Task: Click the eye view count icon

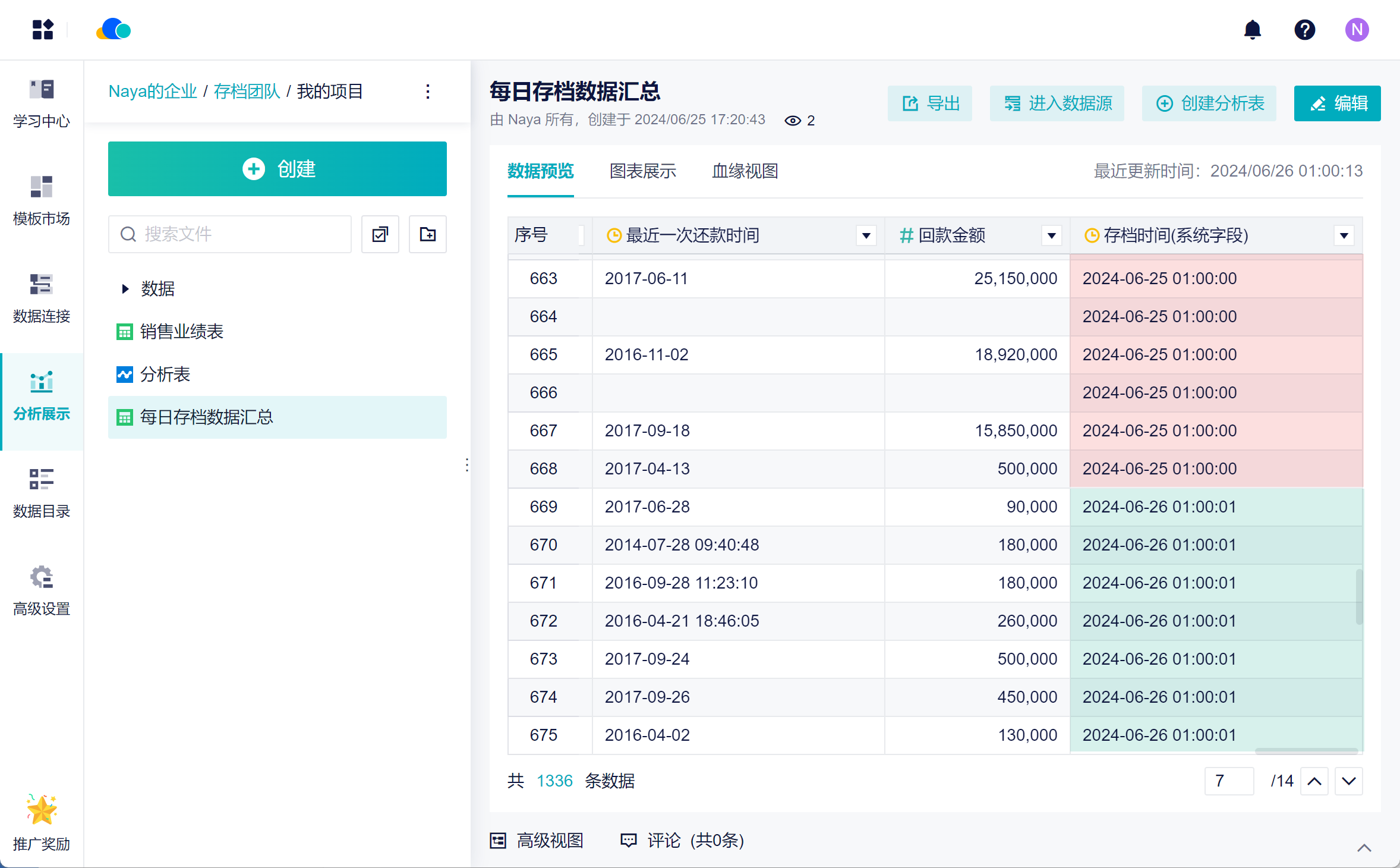Action: (x=792, y=121)
